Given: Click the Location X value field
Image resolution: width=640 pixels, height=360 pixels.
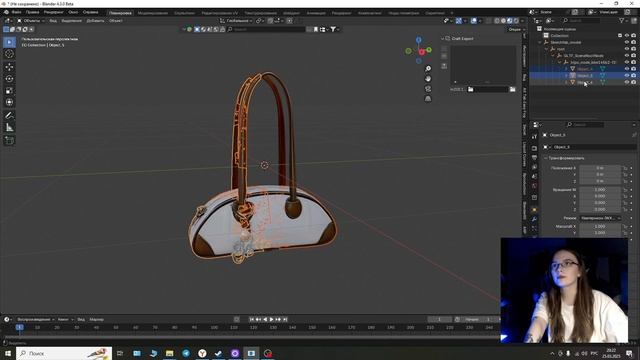Looking at the screenshot, I should (x=600, y=168).
